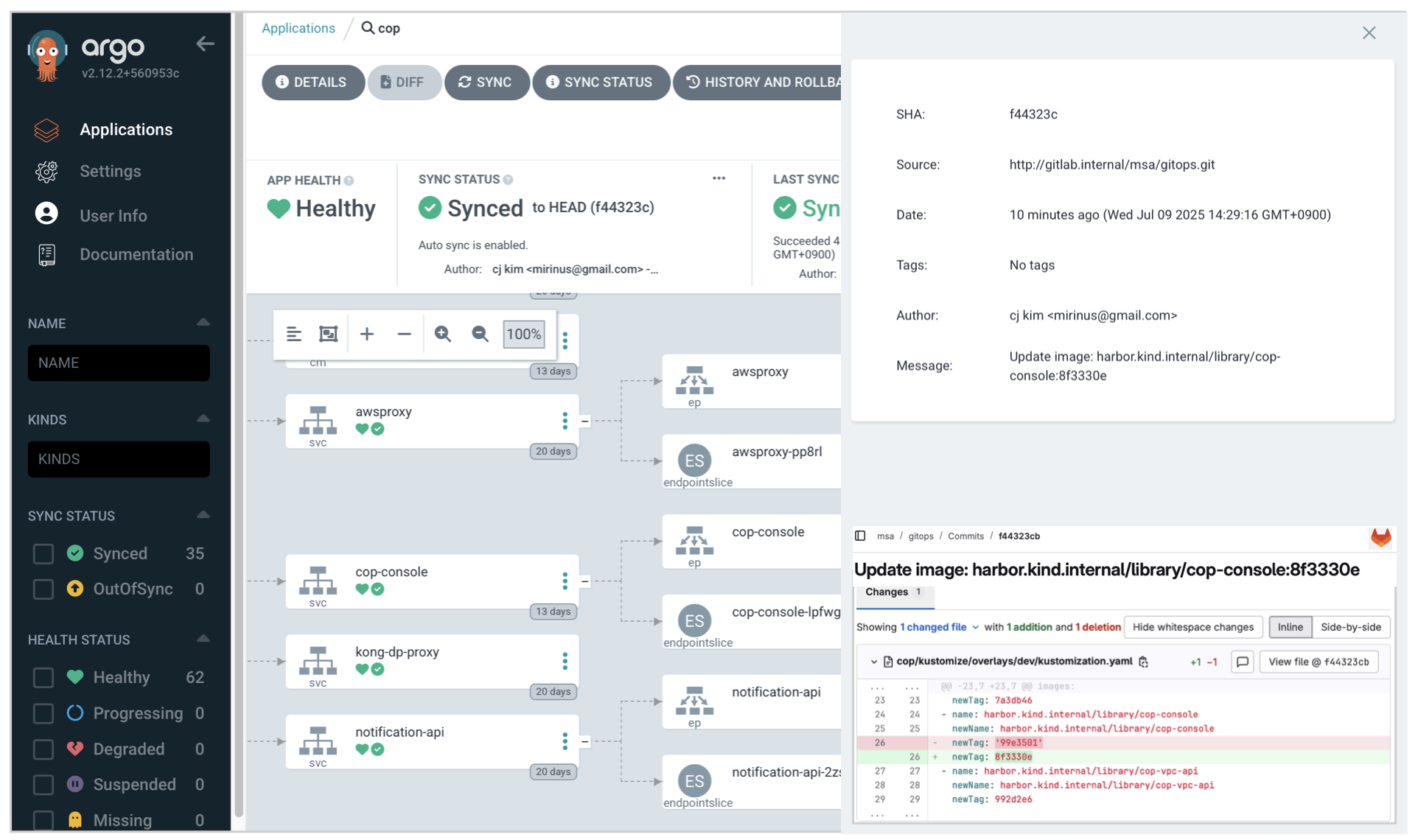The height and width of the screenshot is (840, 1418).
Task: Follow the Applications breadcrumb link
Action: (x=298, y=28)
